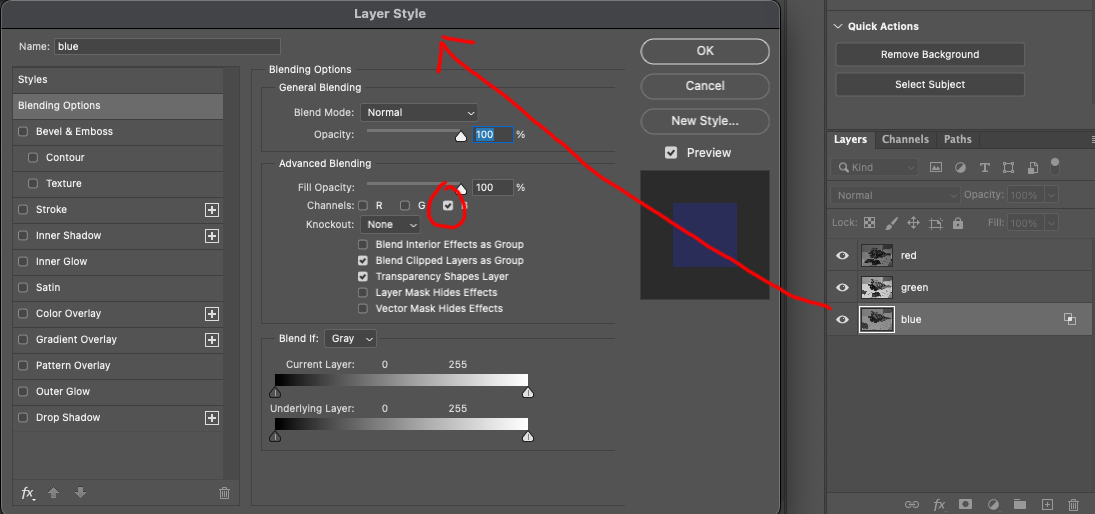The height and width of the screenshot is (514, 1095).
Task: Open the Knockout dropdown
Action: coord(392,225)
